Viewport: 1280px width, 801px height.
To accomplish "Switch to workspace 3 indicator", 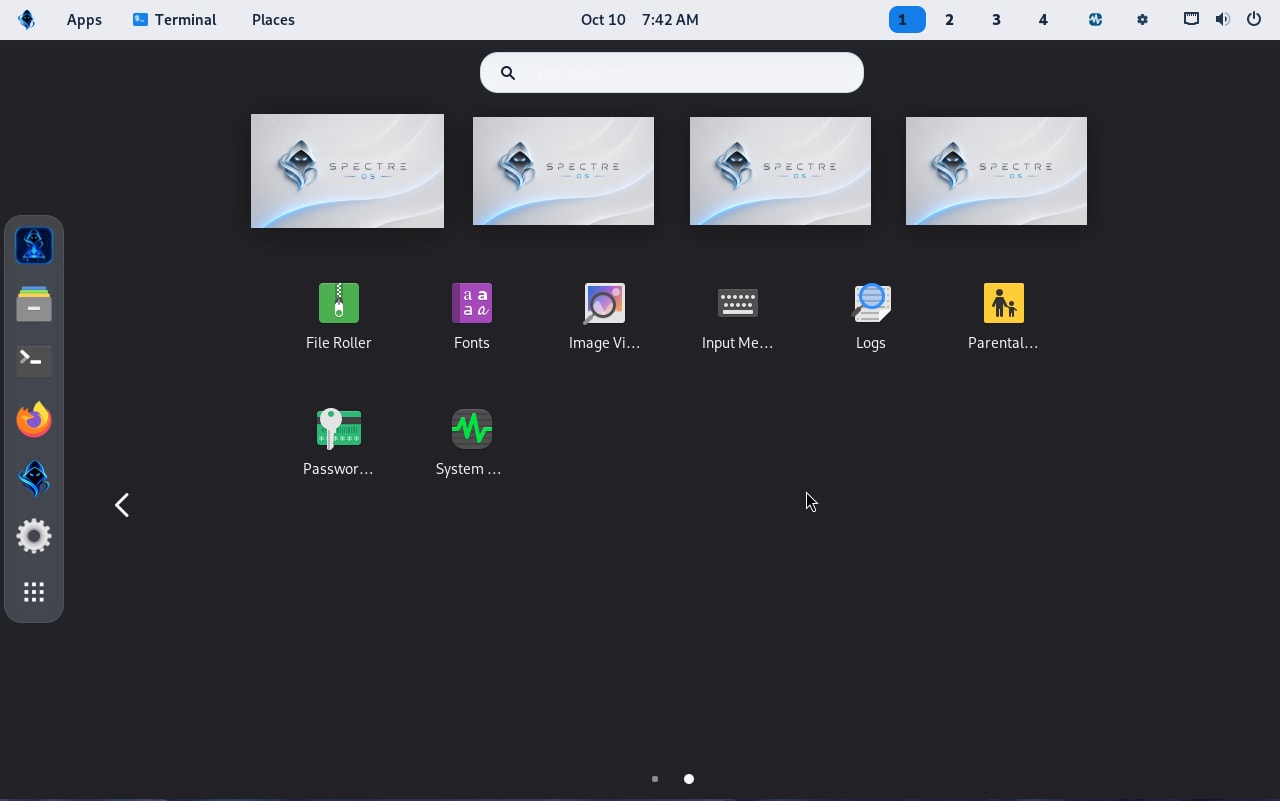I will point(996,19).
